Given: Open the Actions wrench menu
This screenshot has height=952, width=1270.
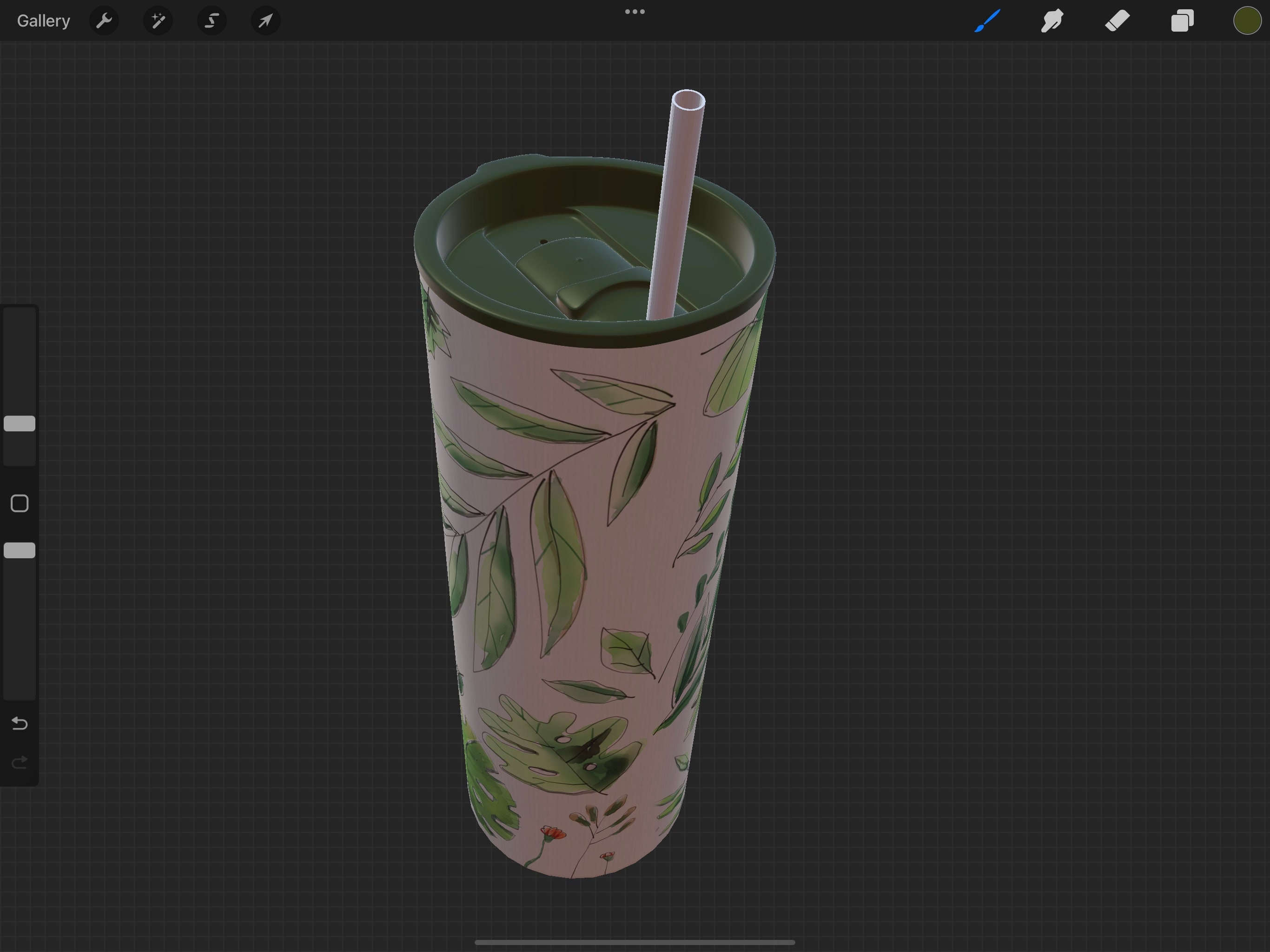Looking at the screenshot, I should [x=104, y=20].
